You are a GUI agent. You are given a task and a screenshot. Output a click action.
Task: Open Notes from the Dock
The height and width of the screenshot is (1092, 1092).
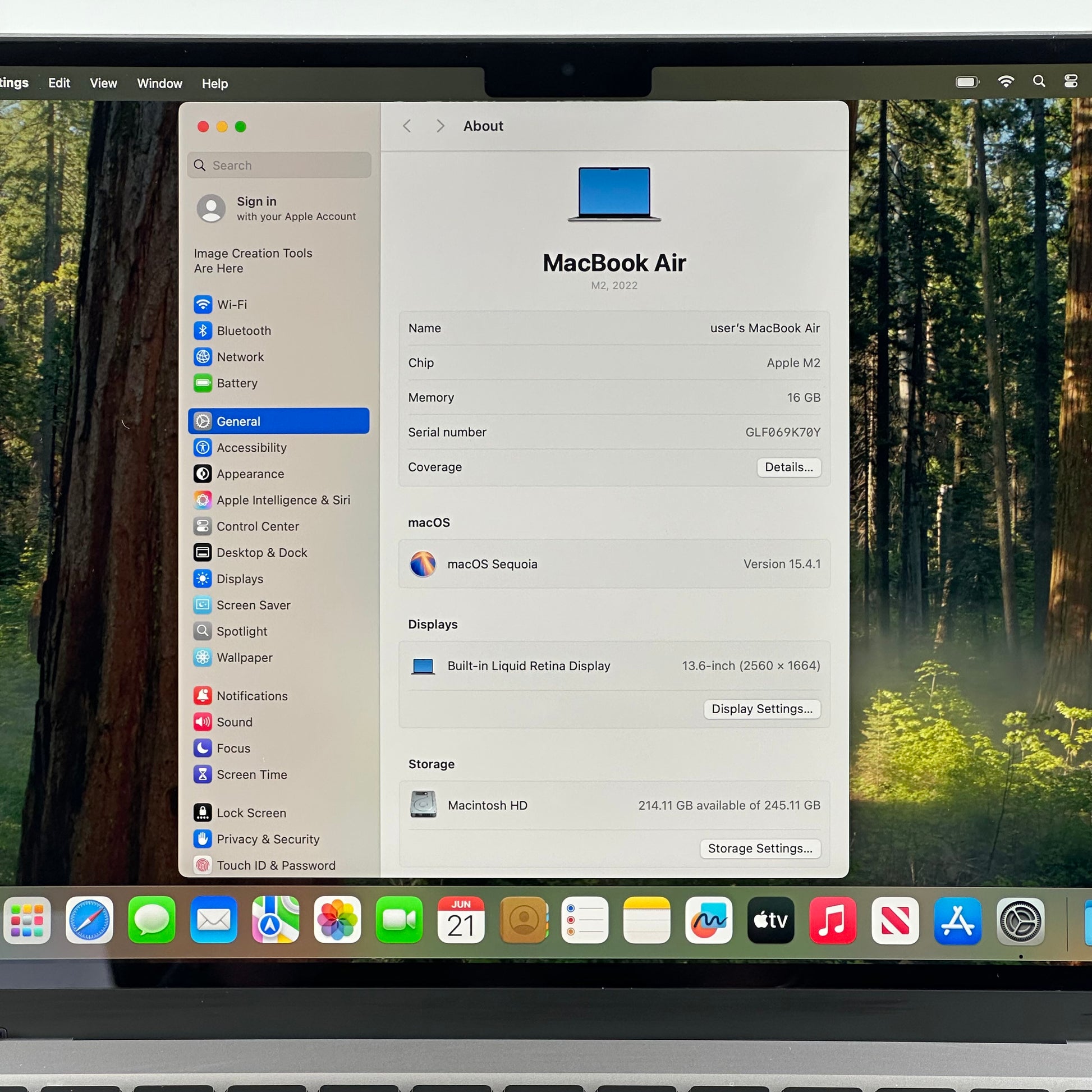coord(647,920)
